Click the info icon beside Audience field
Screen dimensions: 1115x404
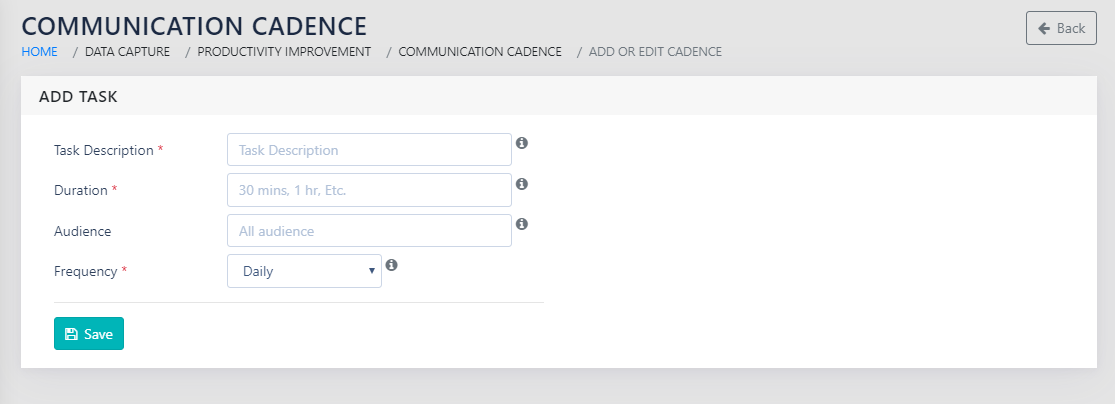pyautogui.click(x=522, y=224)
